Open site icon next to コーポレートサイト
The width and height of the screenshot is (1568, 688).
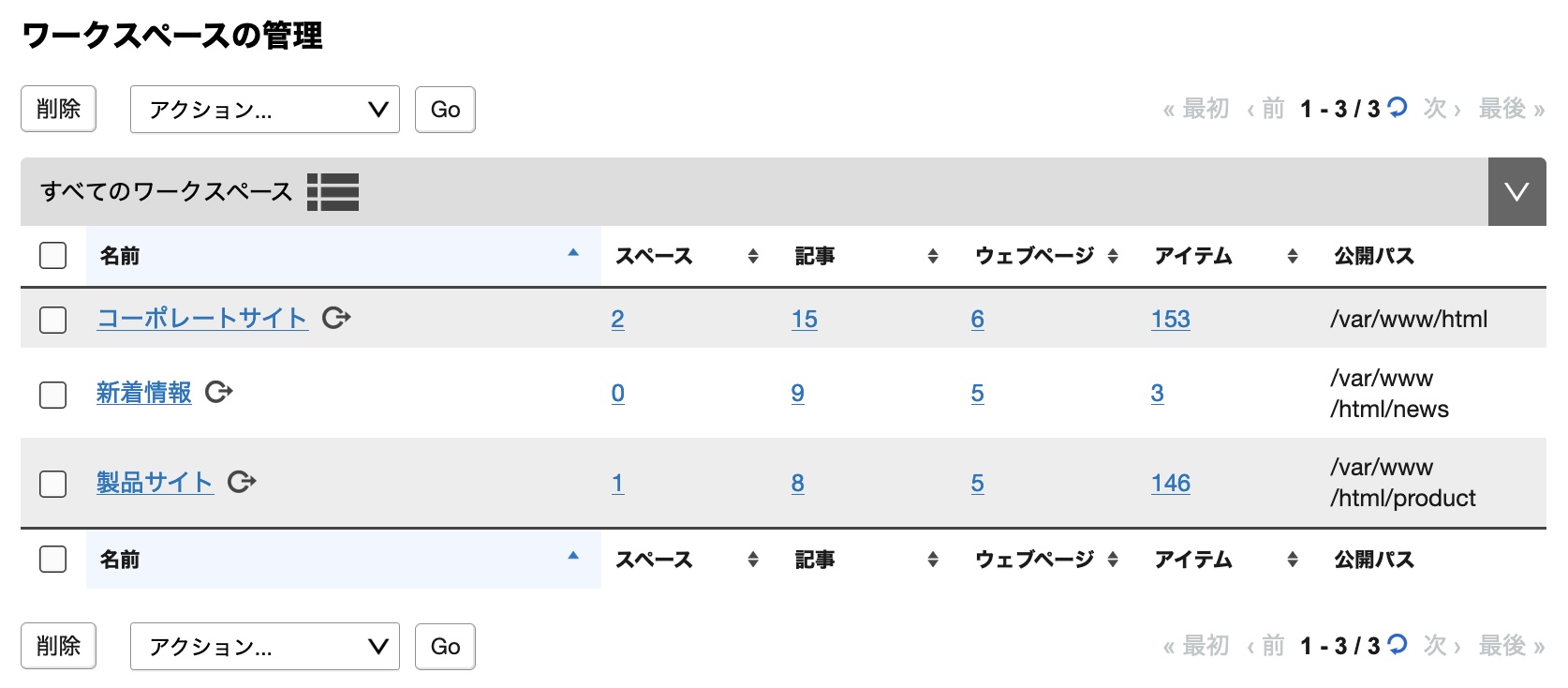pos(336,318)
